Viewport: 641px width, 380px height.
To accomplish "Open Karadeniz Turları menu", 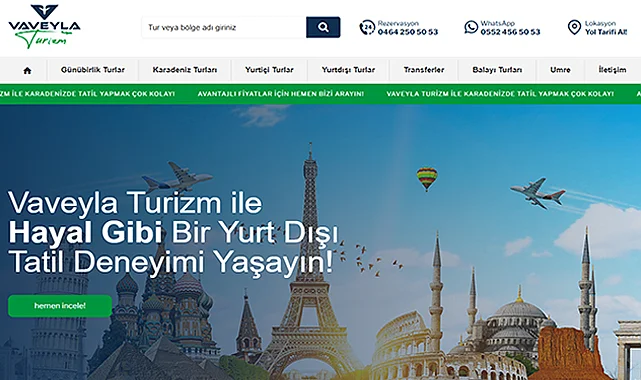I will pos(185,70).
